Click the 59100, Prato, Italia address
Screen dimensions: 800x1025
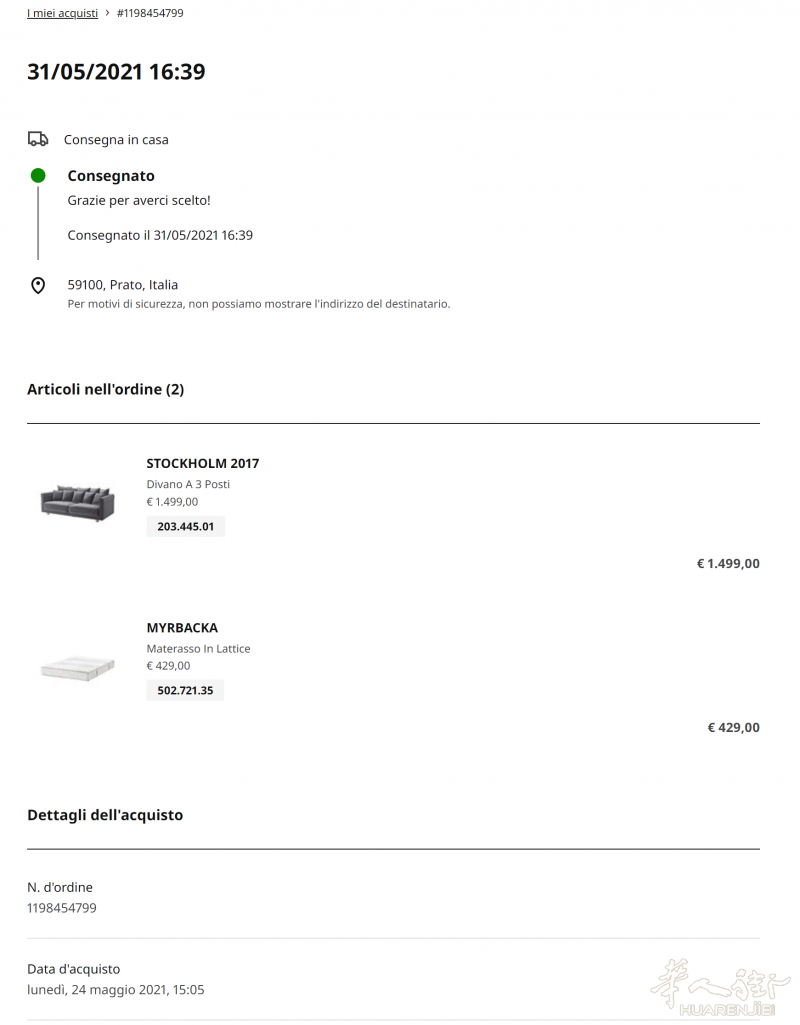123,284
